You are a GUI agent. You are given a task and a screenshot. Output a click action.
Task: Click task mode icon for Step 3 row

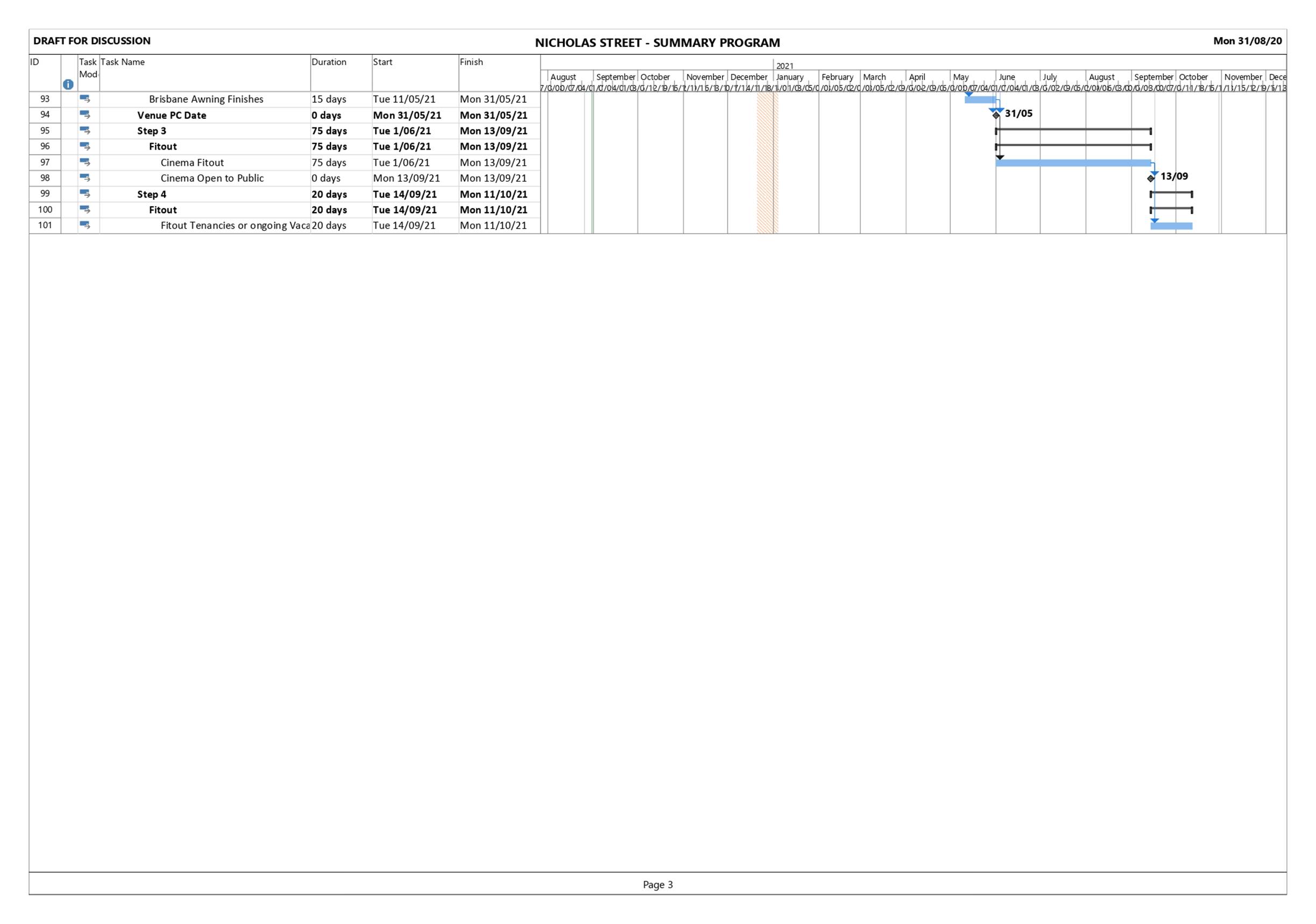[85, 130]
